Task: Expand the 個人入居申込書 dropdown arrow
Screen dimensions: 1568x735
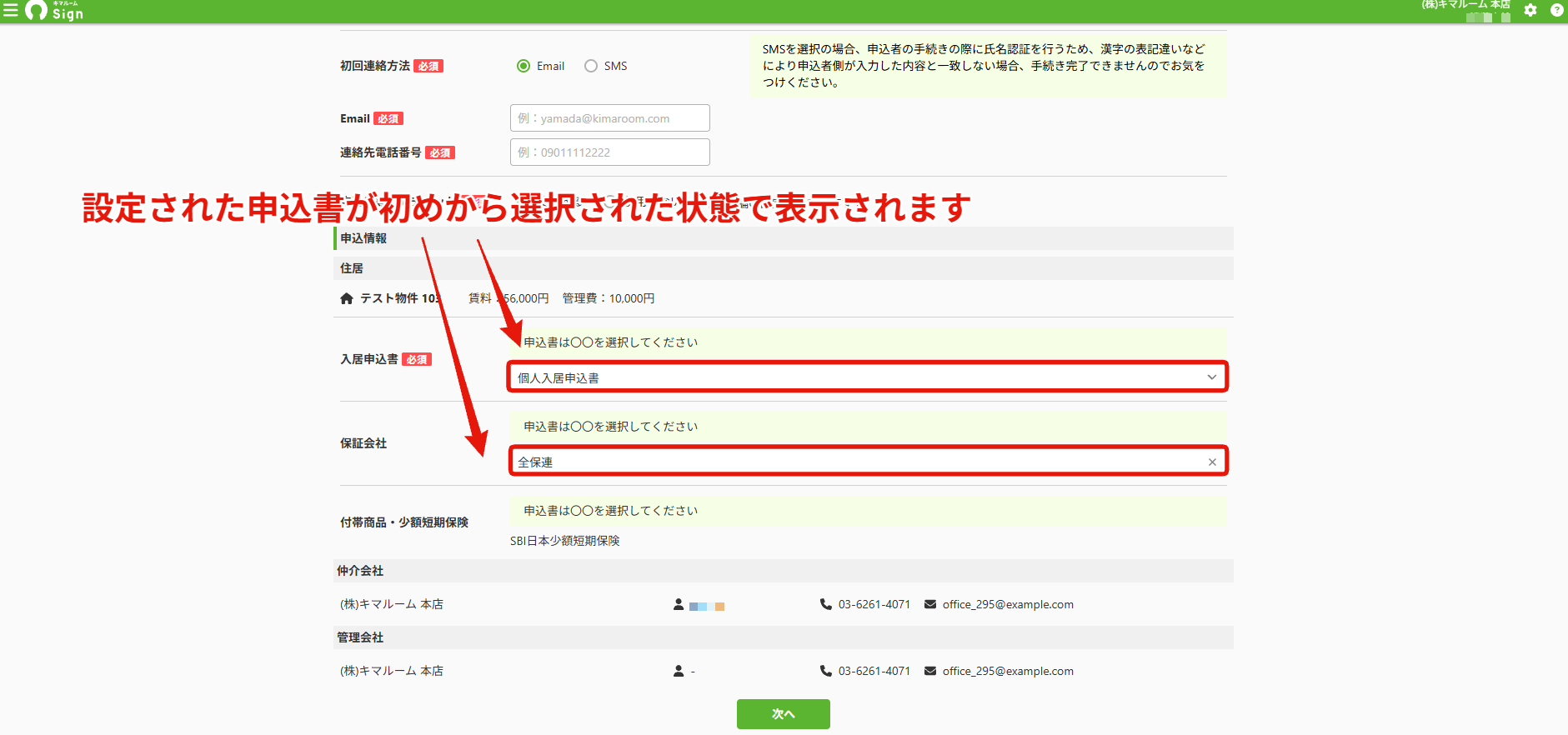Action: click(1212, 377)
